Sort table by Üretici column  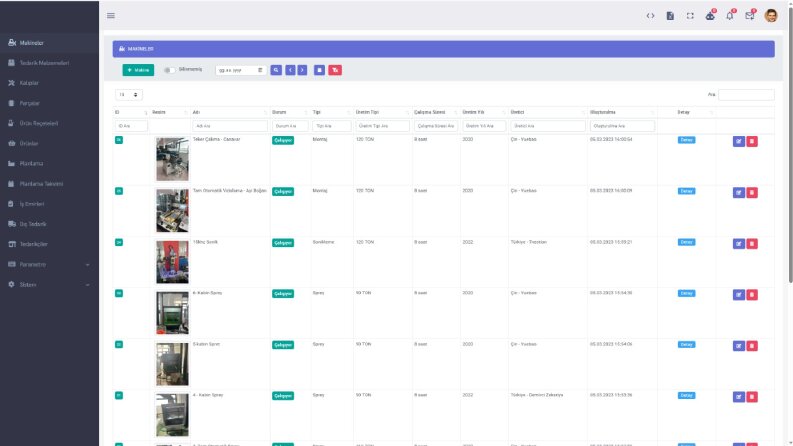point(548,112)
